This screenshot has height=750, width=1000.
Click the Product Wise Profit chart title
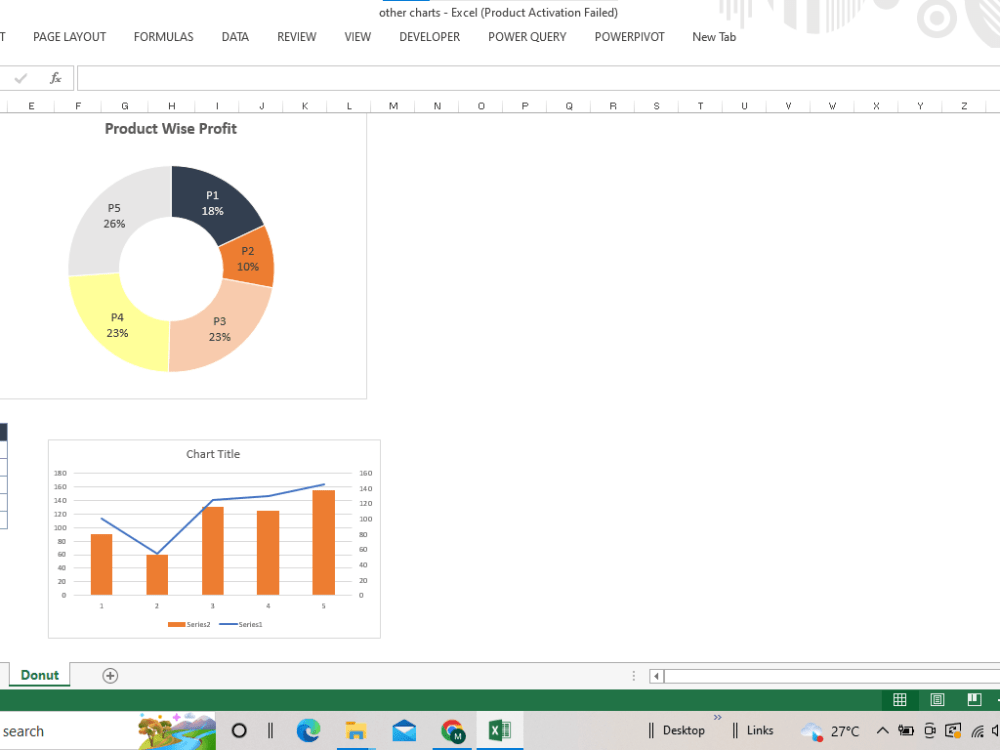click(x=170, y=129)
